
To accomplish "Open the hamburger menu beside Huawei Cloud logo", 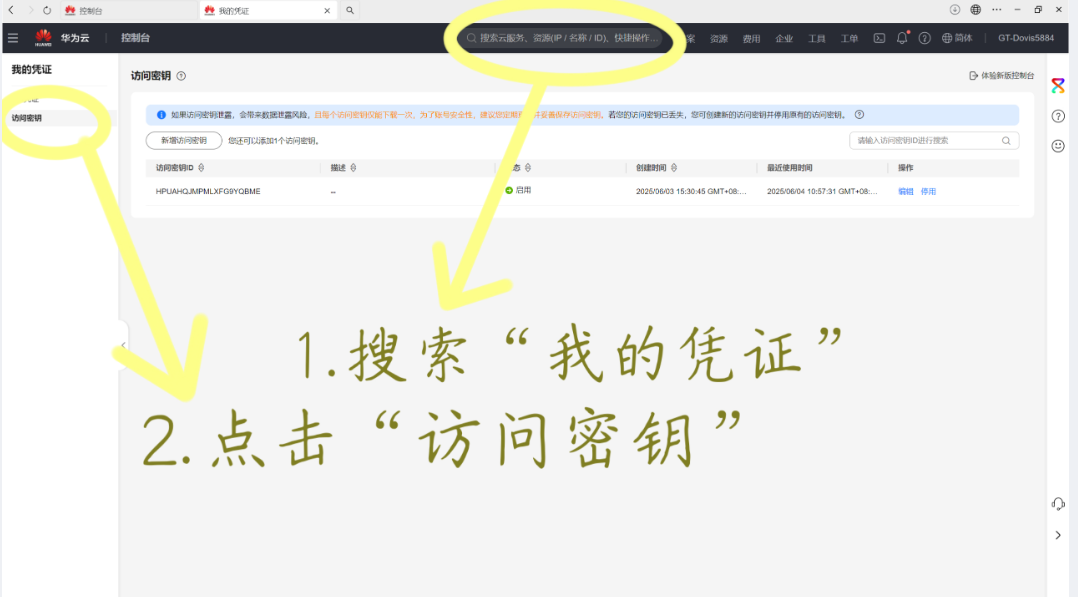I will pyautogui.click(x=13, y=38).
